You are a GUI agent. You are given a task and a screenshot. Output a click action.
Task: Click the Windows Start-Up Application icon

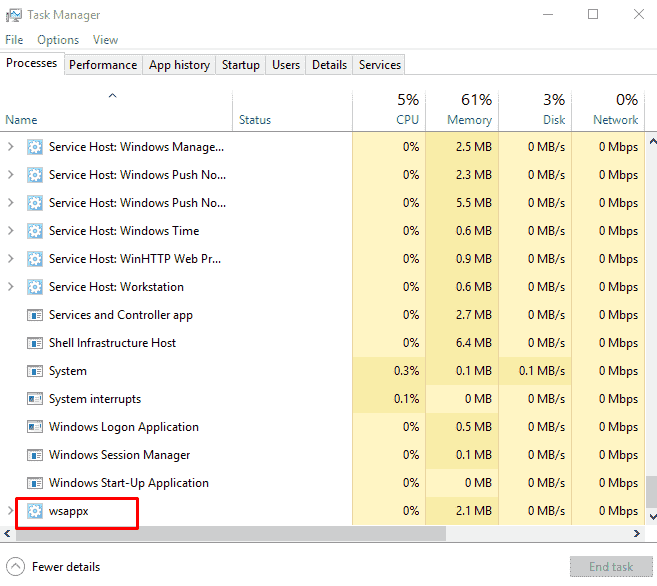[35, 483]
